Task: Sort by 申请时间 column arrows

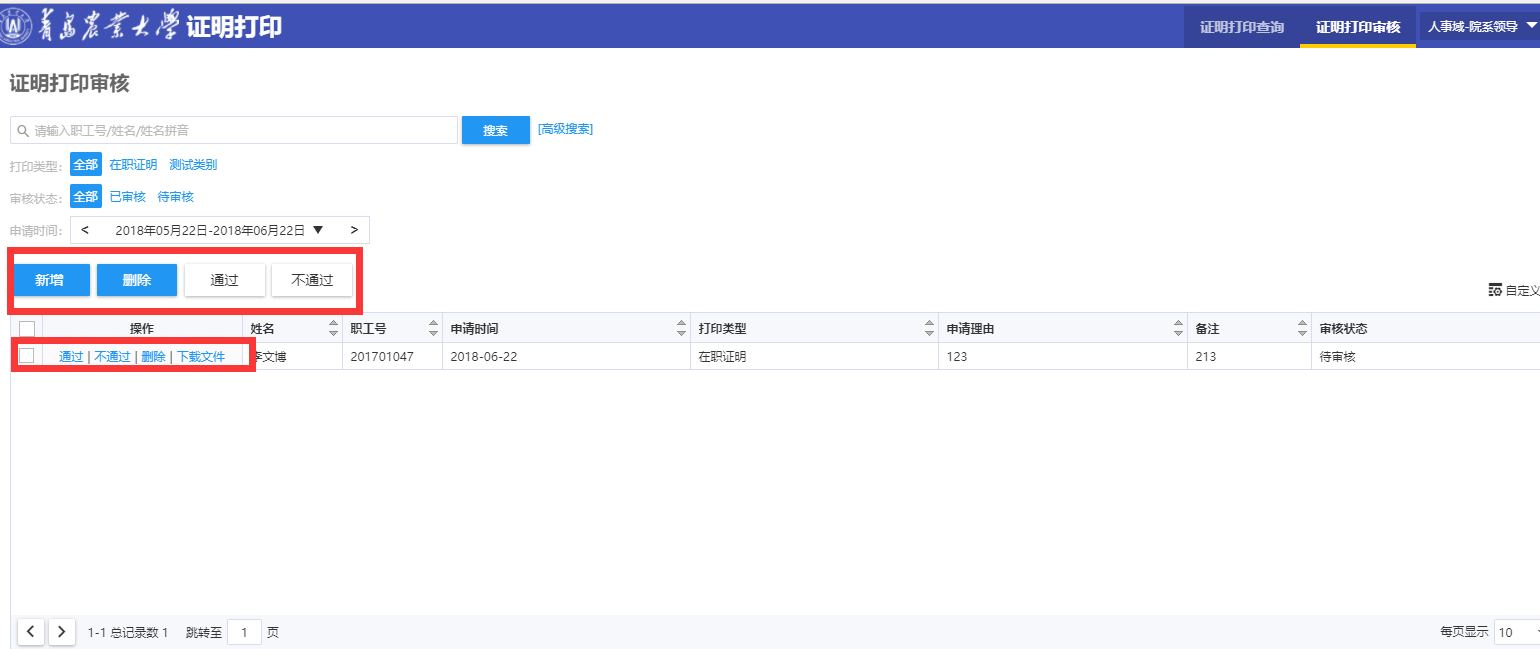Action: pyautogui.click(x=681, y=328)
